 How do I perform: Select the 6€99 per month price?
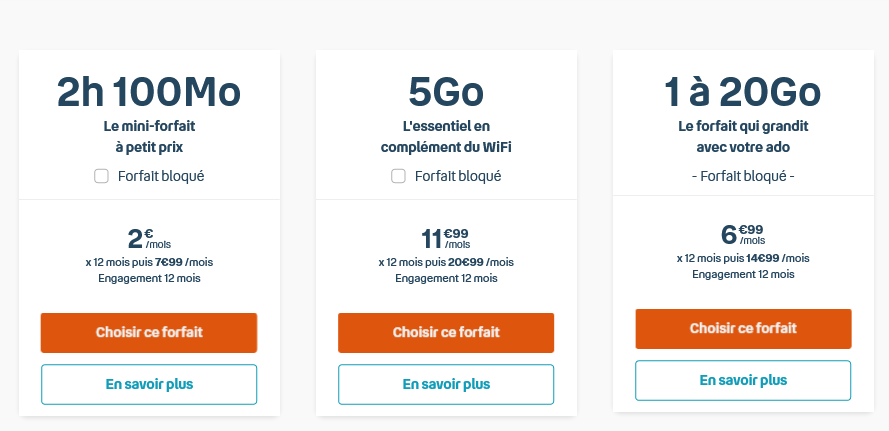(743, 234)
